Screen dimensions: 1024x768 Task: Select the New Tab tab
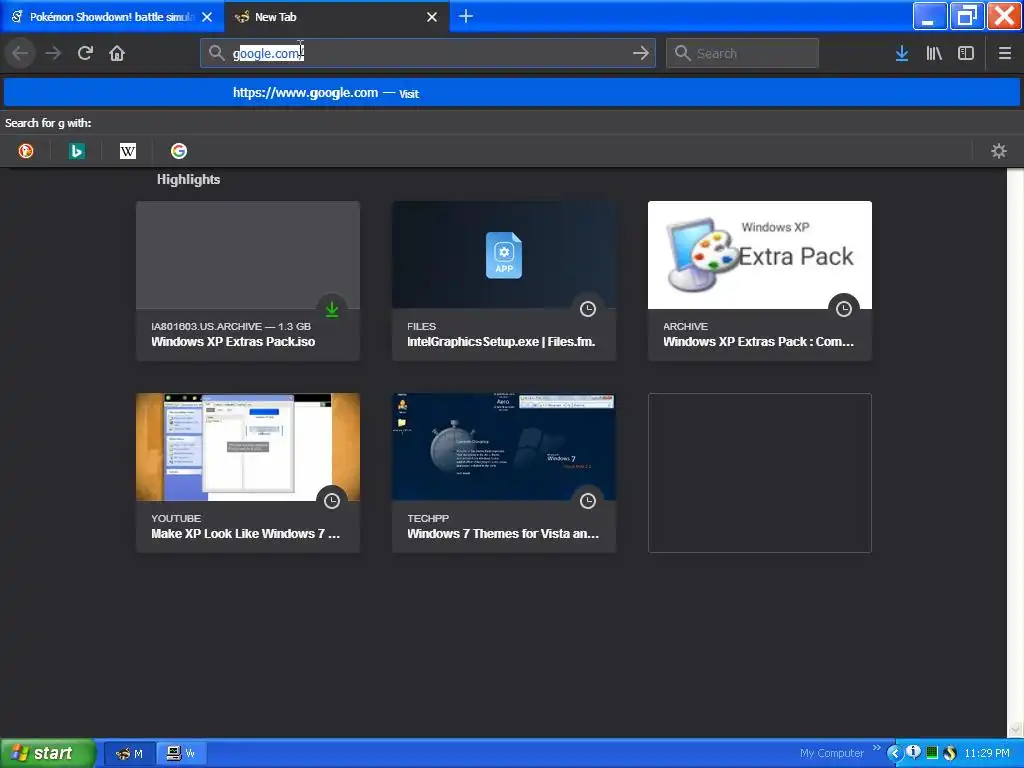[x=336, y=17]
